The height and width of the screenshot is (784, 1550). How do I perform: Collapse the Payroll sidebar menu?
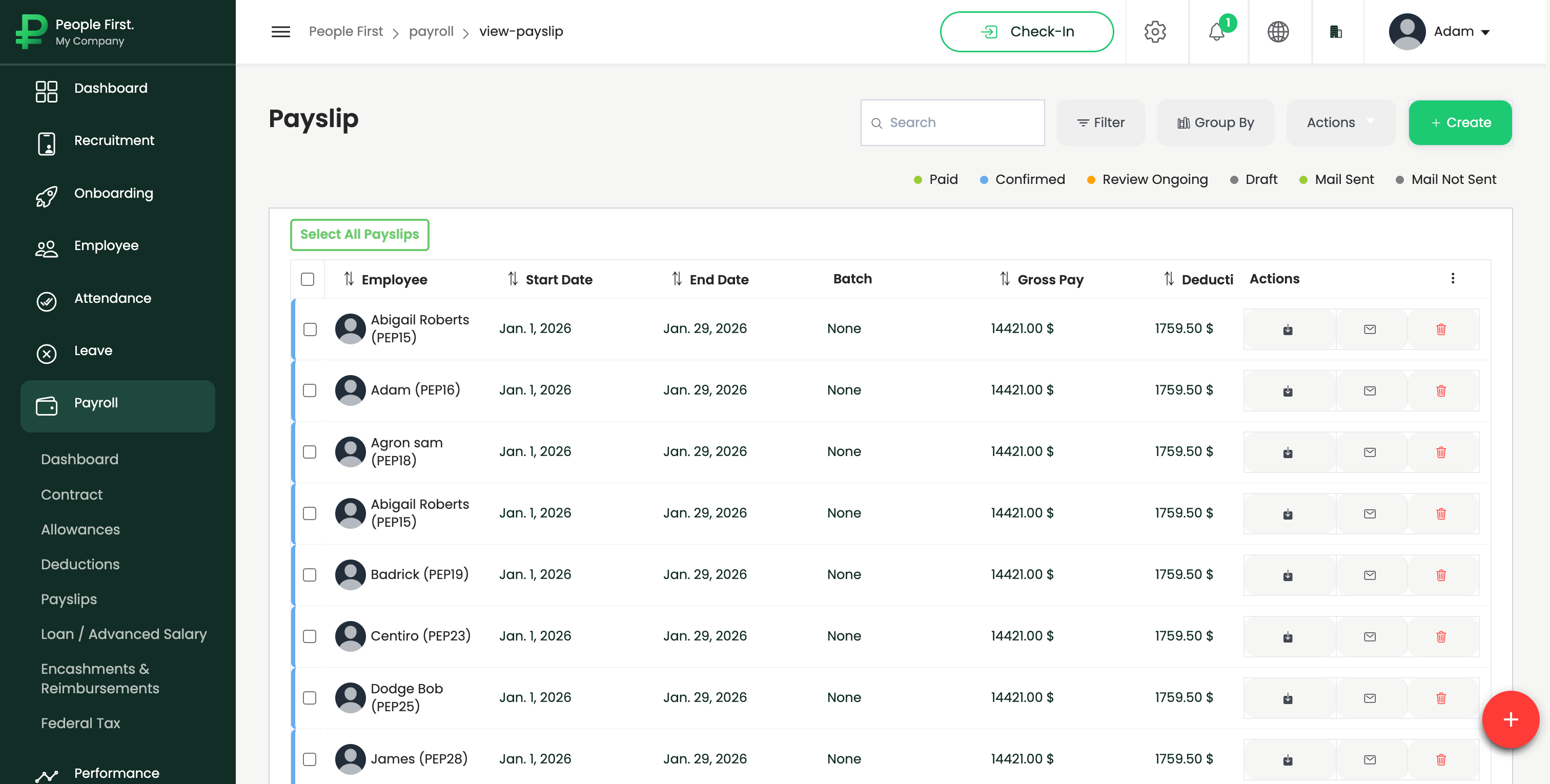[118, 406]
